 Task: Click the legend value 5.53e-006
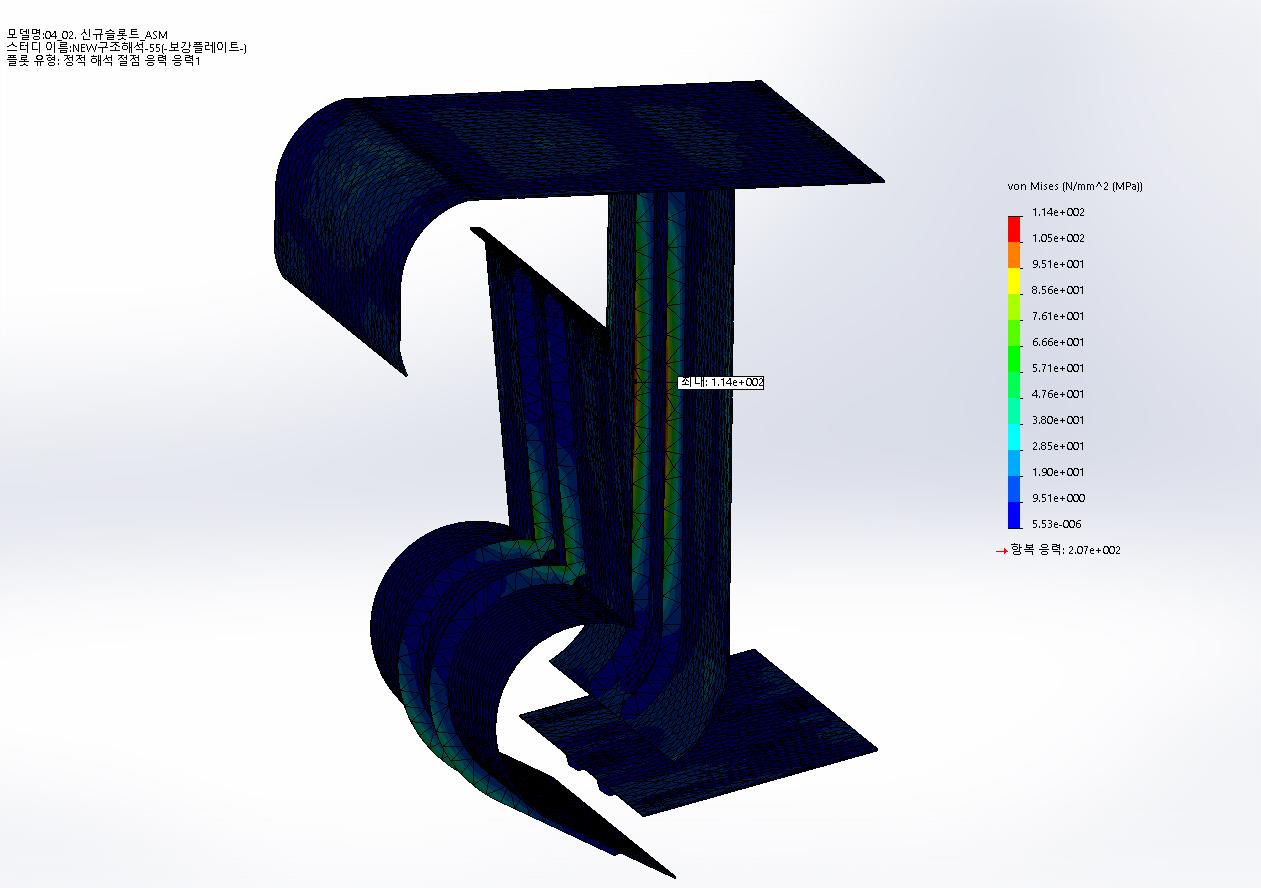pos(1058,524)
